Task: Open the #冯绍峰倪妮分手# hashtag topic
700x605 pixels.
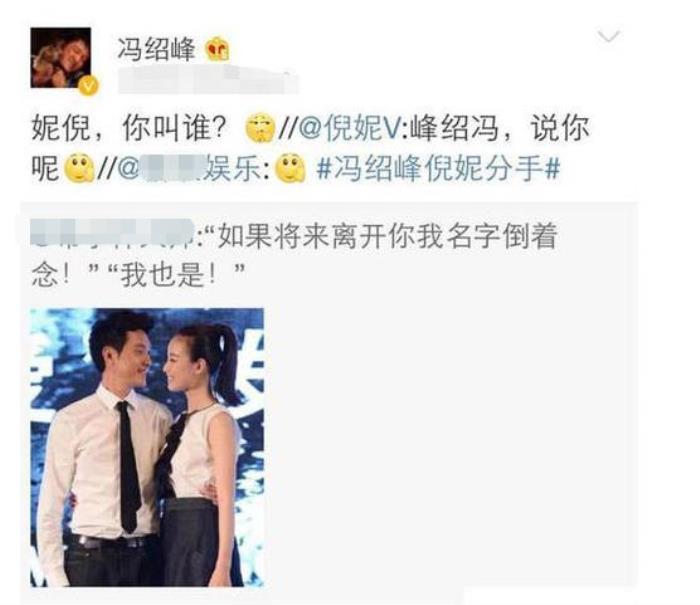Action: point(438,169)
